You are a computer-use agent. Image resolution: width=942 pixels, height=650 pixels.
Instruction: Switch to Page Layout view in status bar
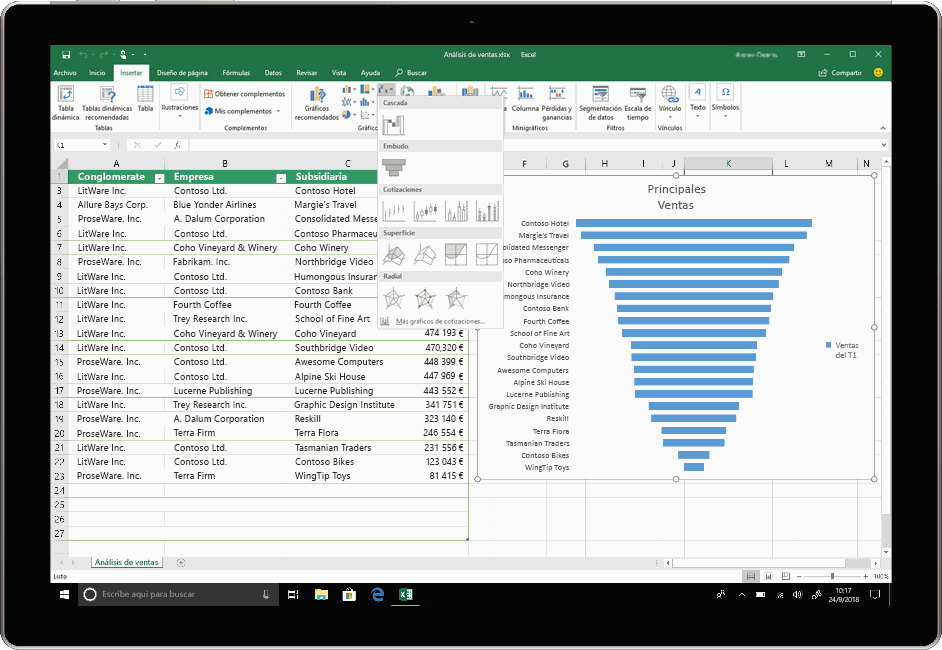(x=768, y=577)
